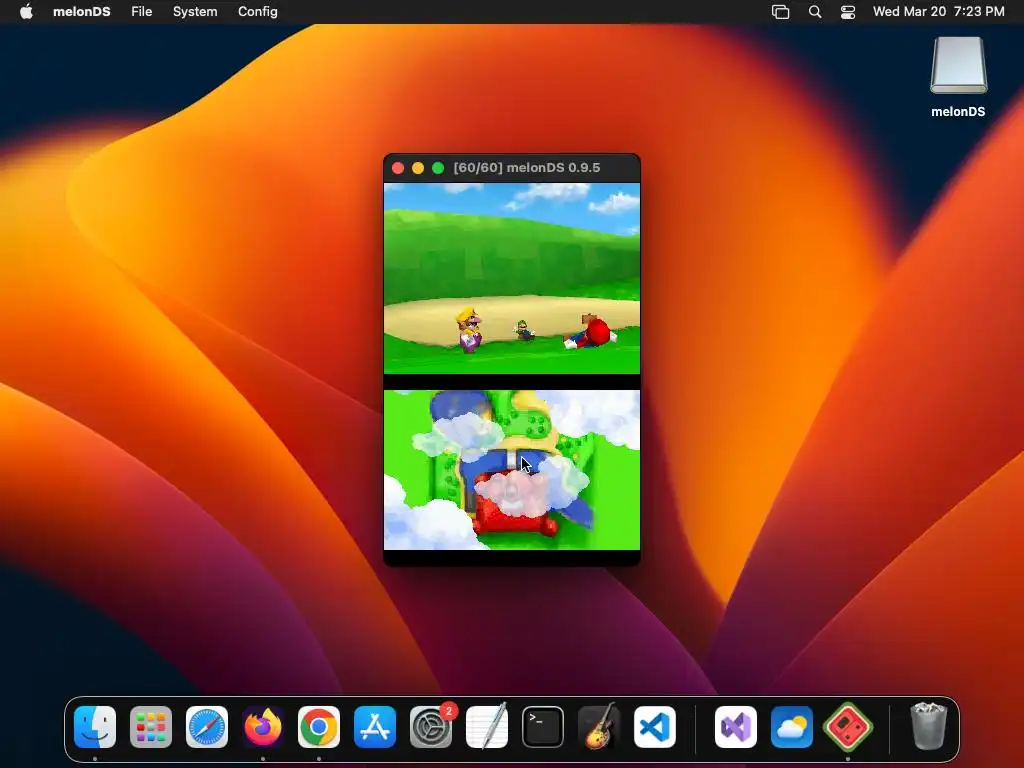Zoom the melonDS window with green button
The width and height of the screenshot is (1024, 768).
pyautogui.click(x=438, y=168)
